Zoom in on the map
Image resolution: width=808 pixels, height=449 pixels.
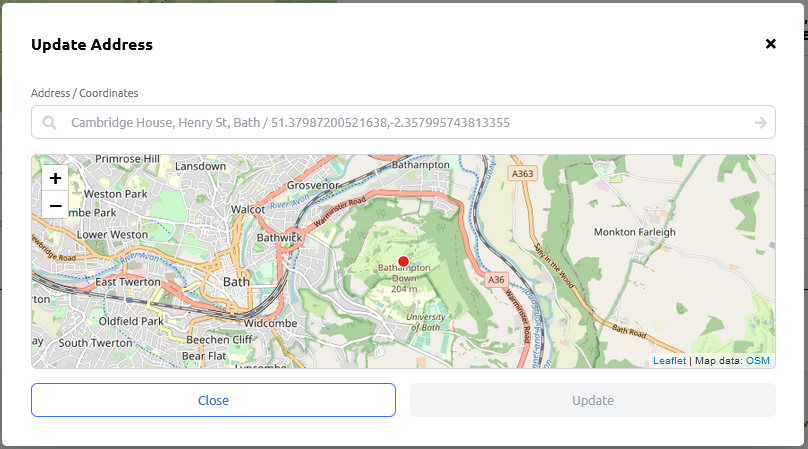pos(55,178)
